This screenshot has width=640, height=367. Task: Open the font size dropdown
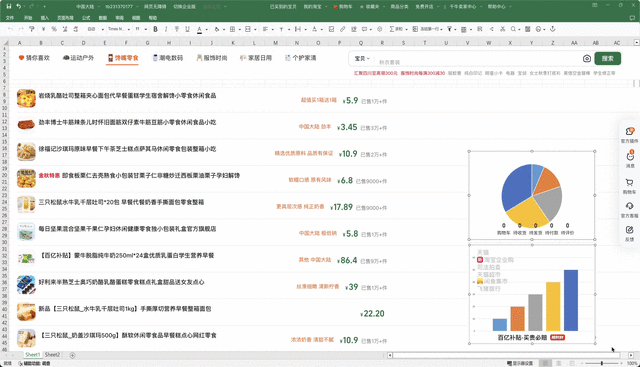[x=140, y=29]
